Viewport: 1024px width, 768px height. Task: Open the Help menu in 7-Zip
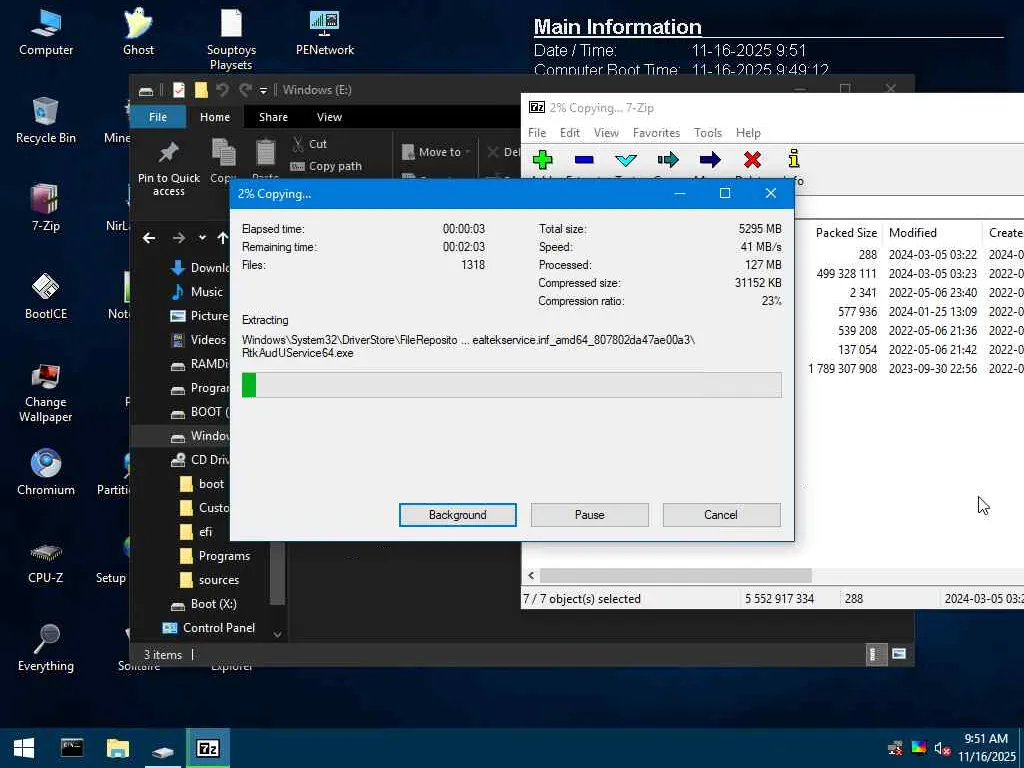click(x=748, y=133)
